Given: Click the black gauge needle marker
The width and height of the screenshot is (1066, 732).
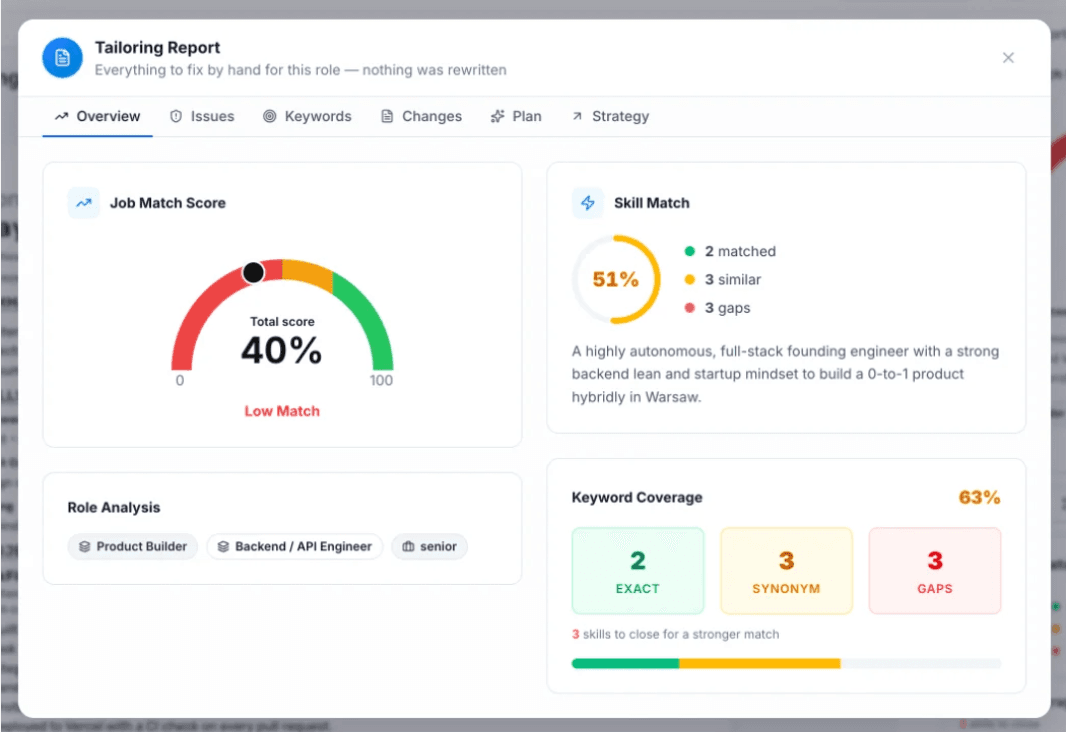Looking at the screenshot, I should tap(253, 273).
